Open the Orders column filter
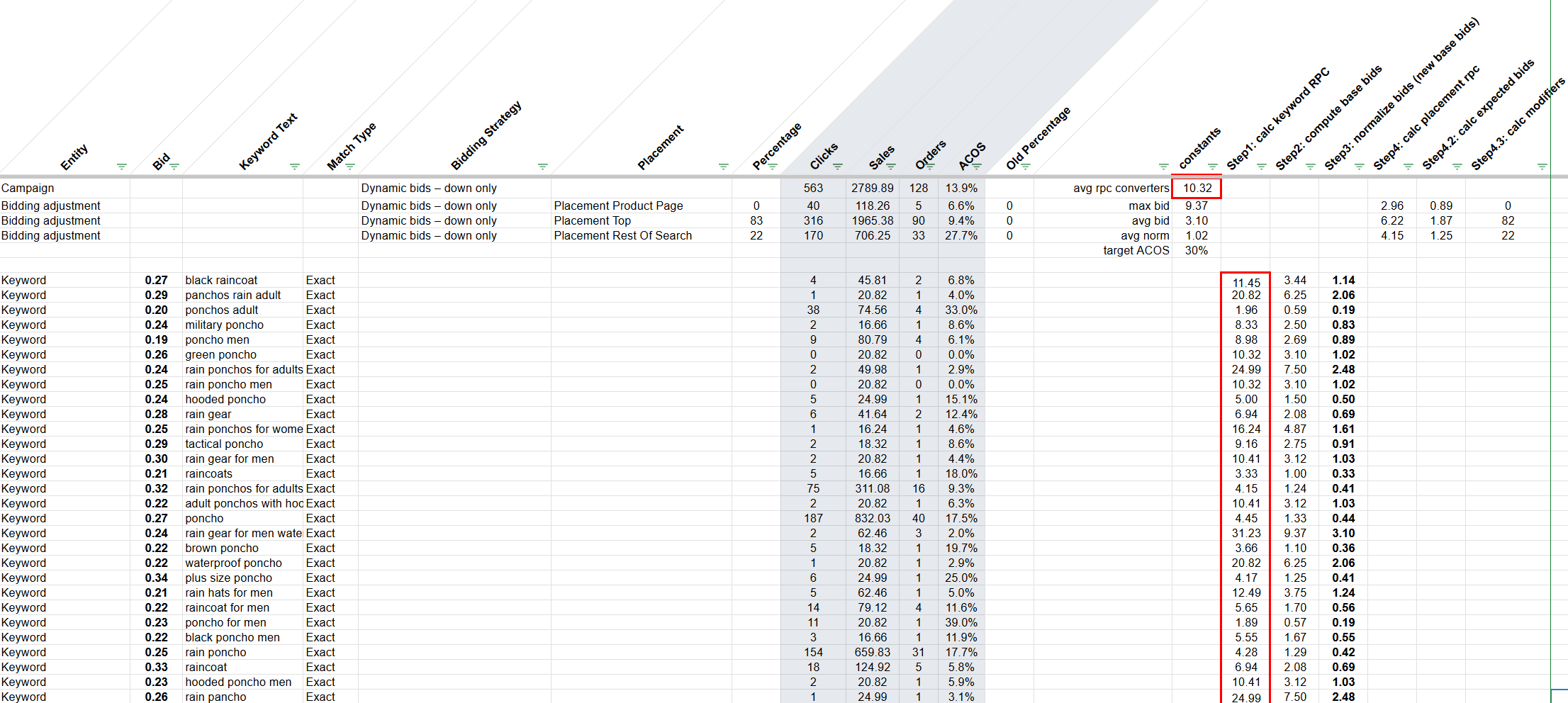The height and width of the screenshot is (703, 1568). 930,167
